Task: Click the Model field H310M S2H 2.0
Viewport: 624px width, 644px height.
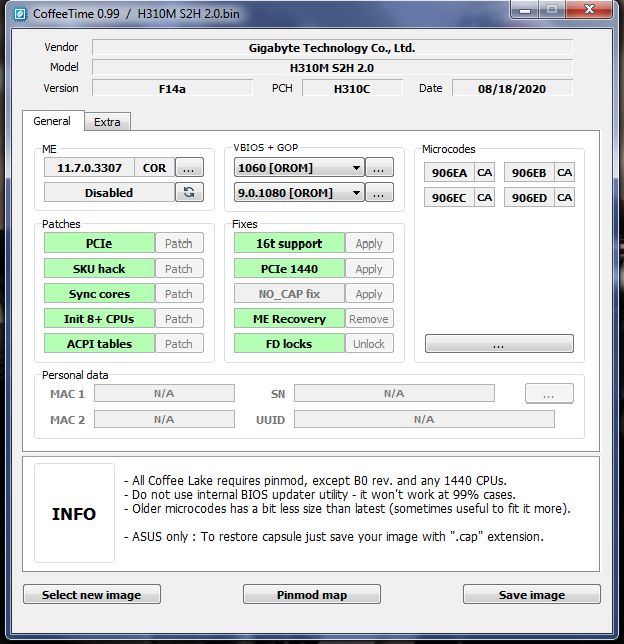Action: [332, 67]
